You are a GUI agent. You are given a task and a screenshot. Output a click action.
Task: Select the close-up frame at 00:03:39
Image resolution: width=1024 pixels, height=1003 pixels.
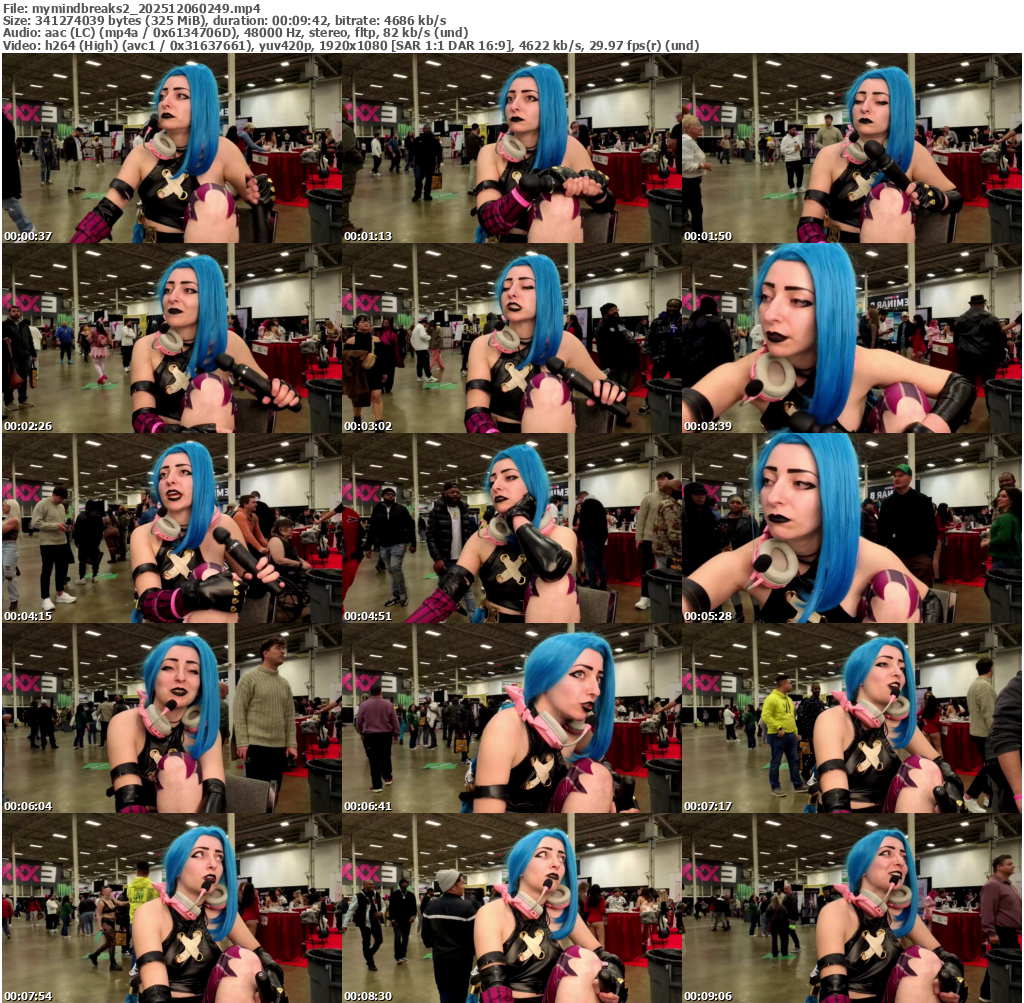[x=852, y=338]
